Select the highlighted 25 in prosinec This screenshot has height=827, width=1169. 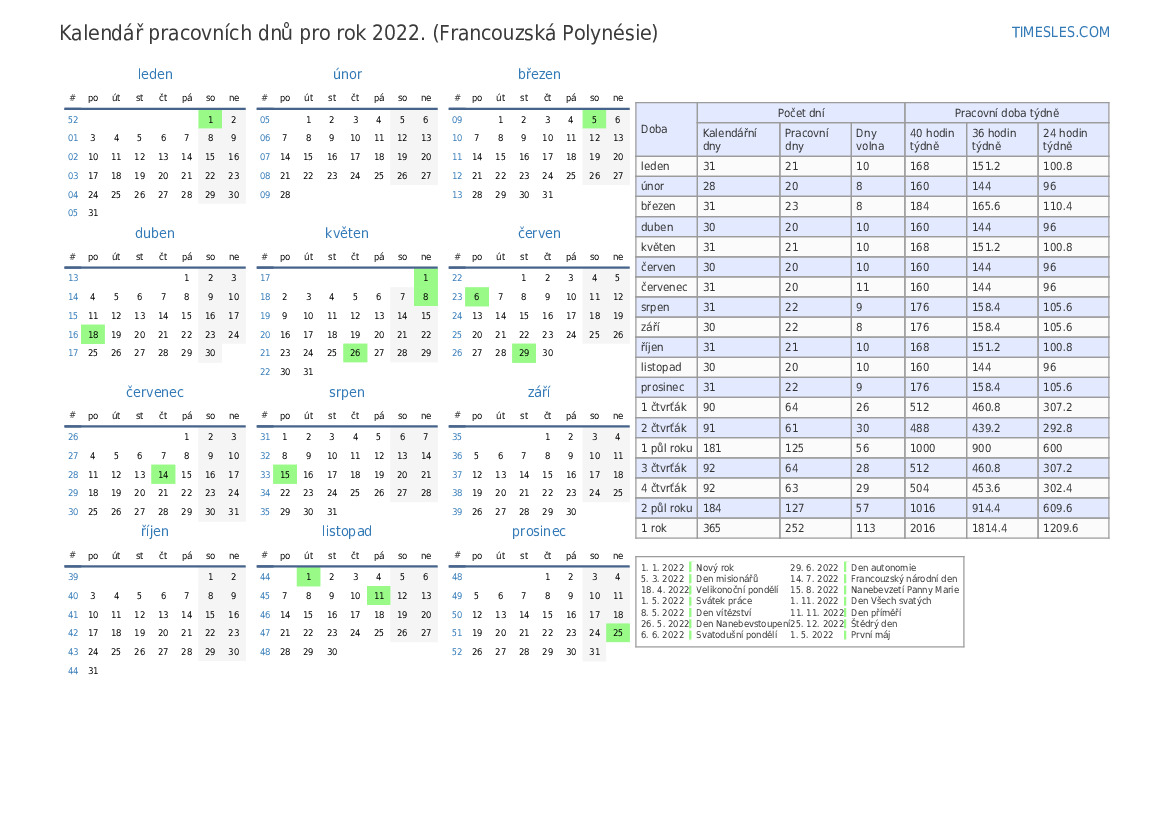click(618, 632)
